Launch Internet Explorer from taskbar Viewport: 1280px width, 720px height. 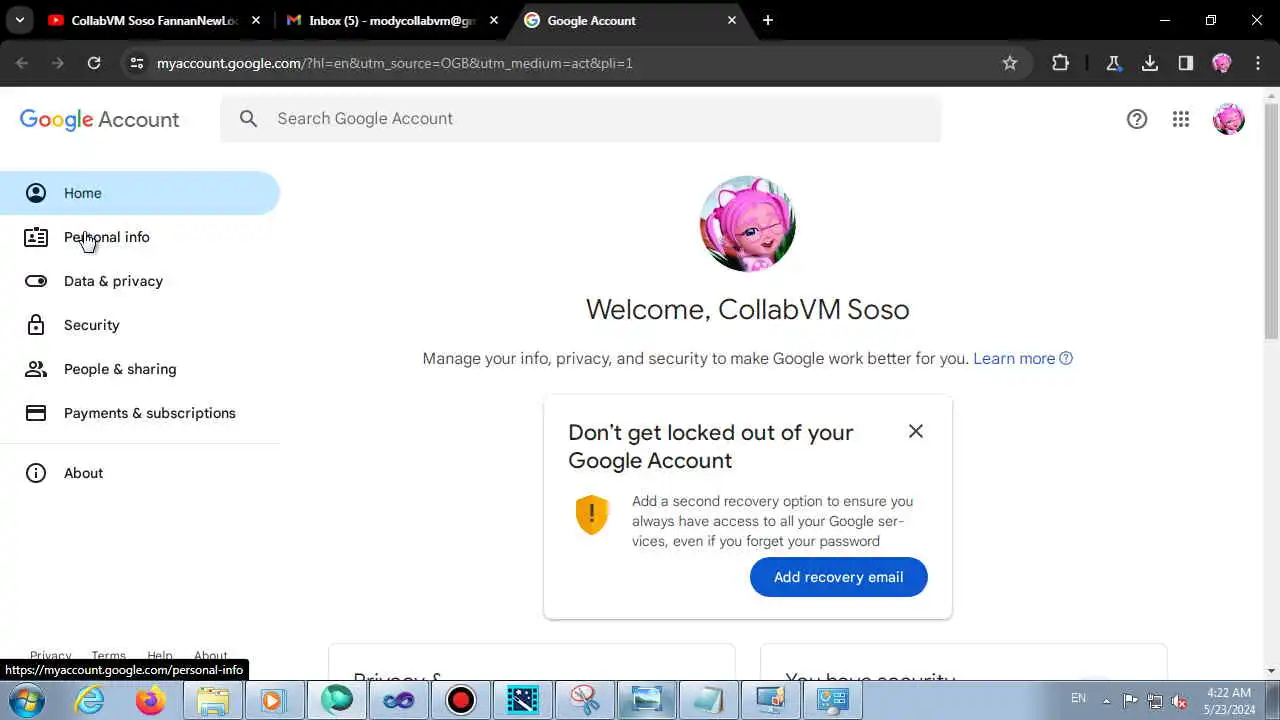[90, 700]
